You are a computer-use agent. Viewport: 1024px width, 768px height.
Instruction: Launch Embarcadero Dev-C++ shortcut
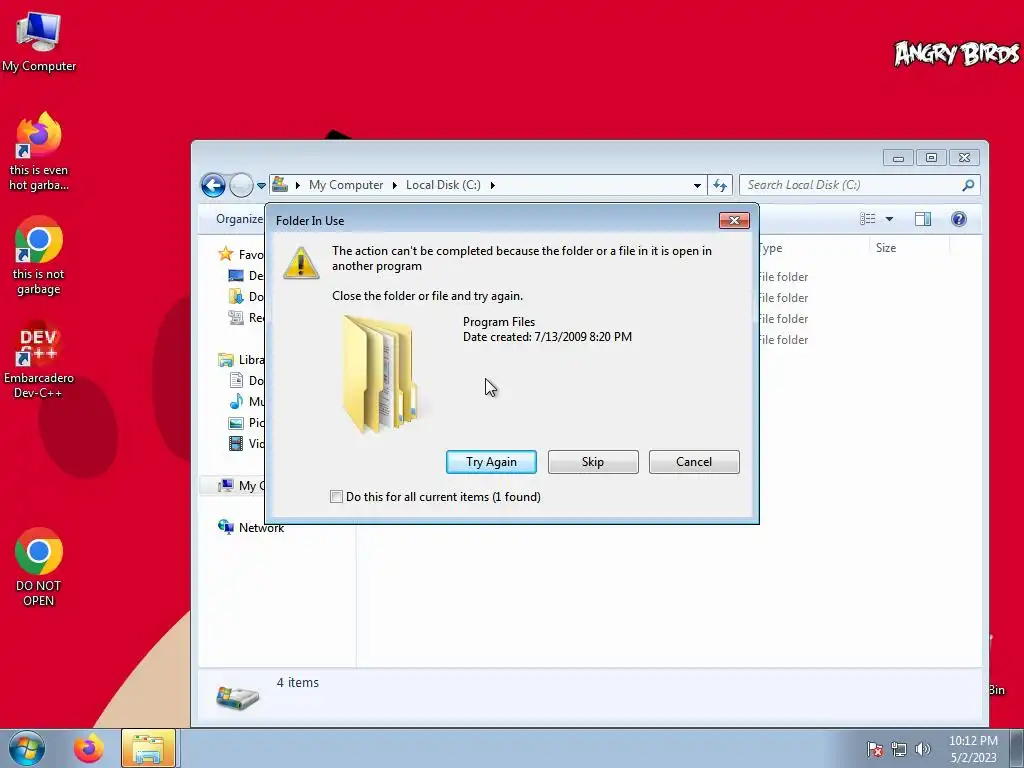(39, 359)
